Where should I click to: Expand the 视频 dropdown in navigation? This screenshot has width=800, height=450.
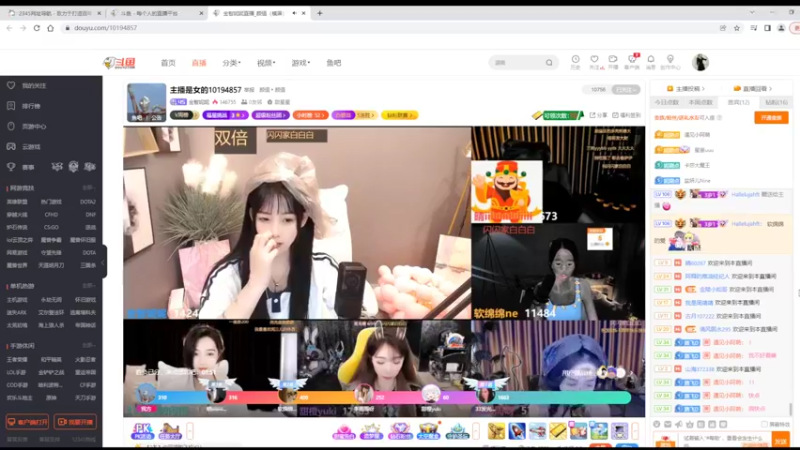(x=266, y=63)
